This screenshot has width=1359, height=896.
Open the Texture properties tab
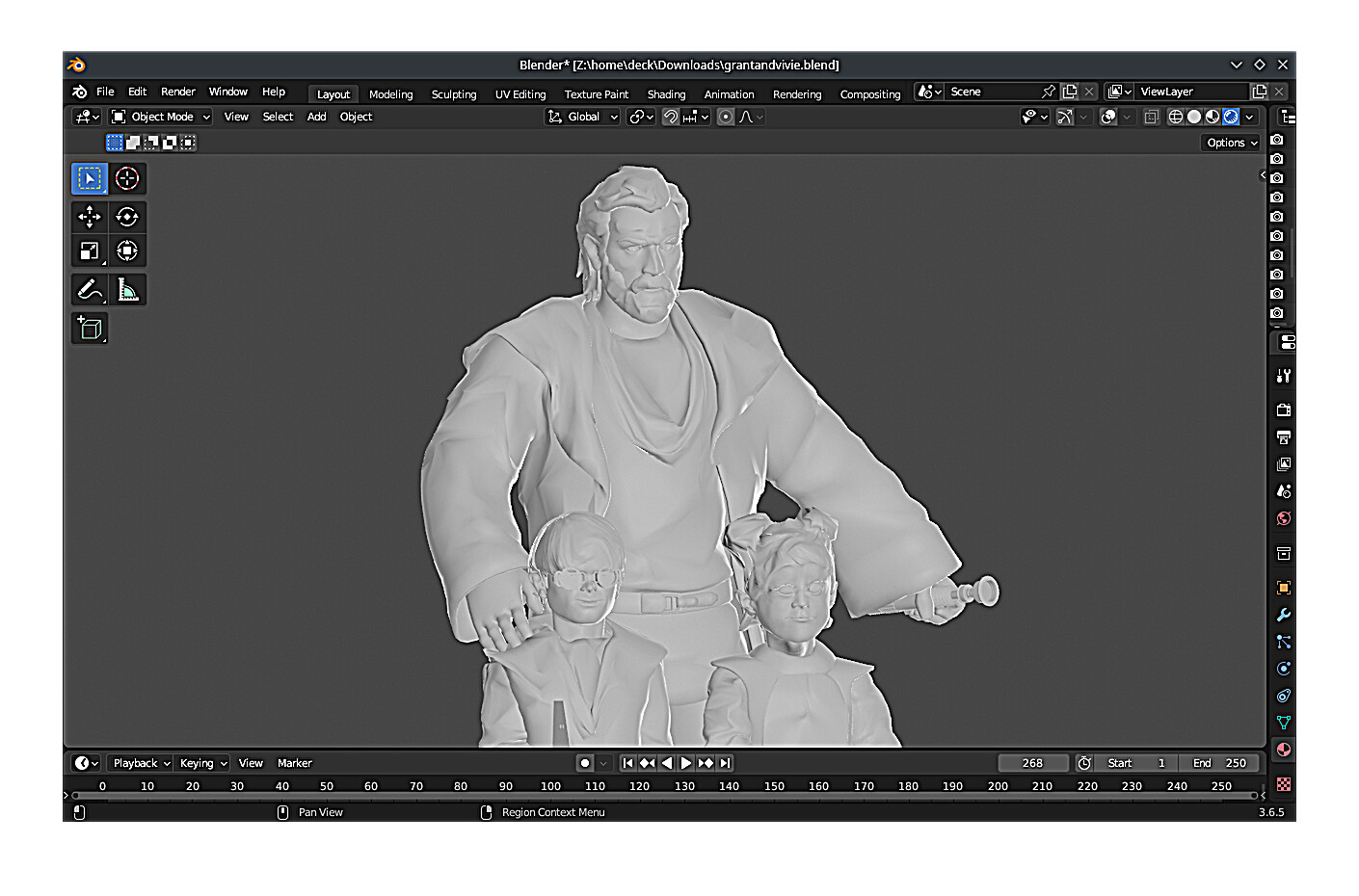(1283, 784)
